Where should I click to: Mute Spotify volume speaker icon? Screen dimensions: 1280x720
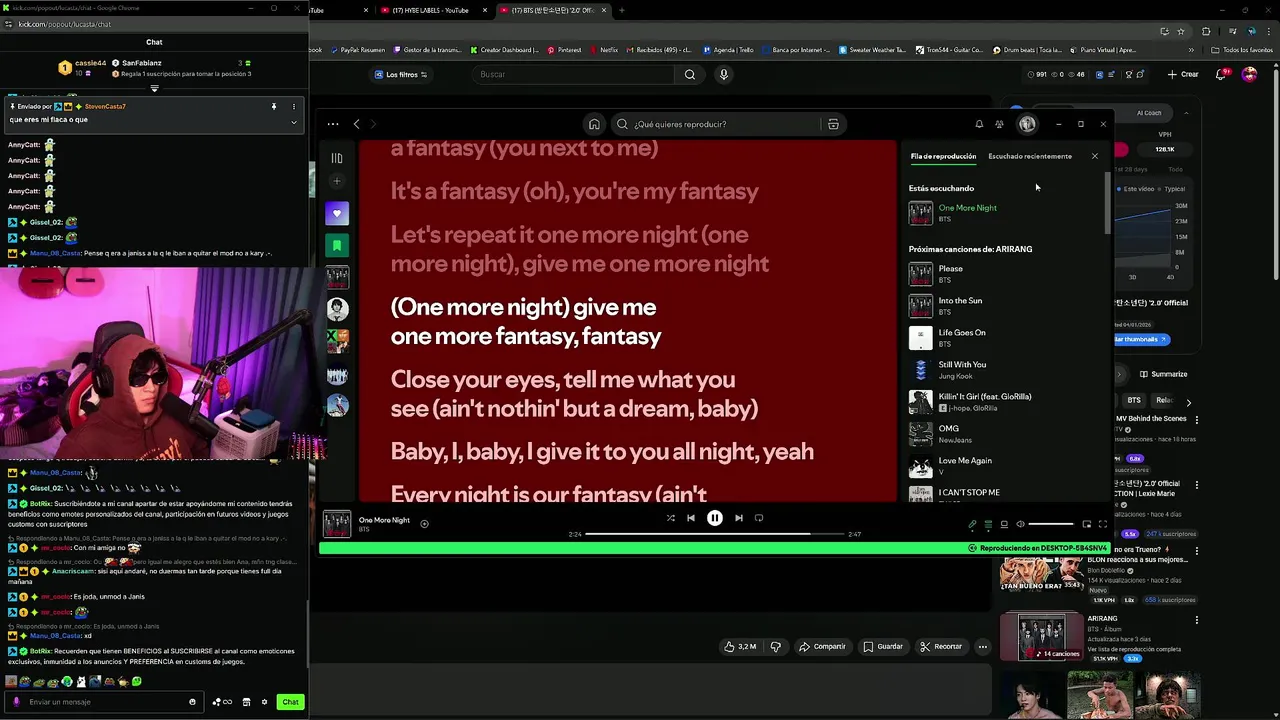click(x=1020, y=524)
